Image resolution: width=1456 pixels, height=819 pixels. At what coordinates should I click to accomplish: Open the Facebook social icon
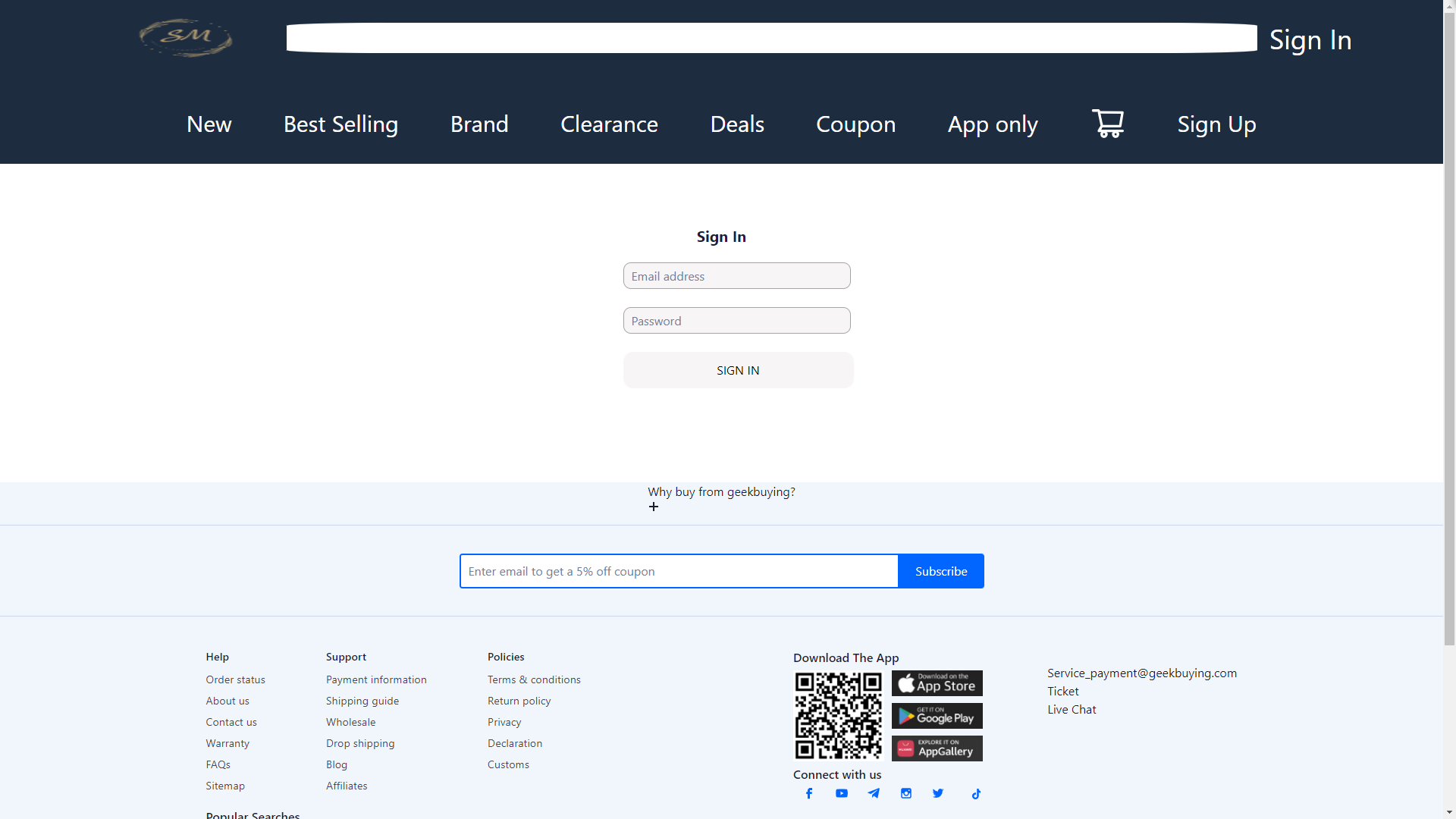point(809,793)
